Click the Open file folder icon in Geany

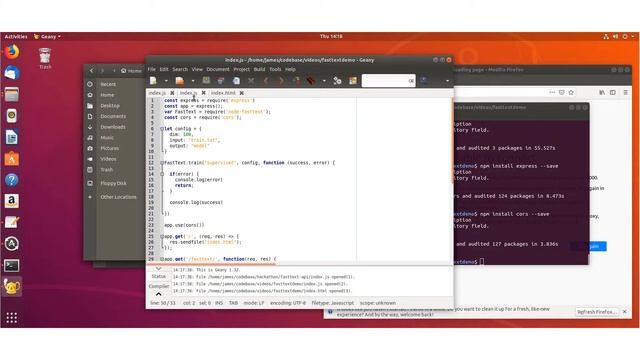(x=179, y=81)
